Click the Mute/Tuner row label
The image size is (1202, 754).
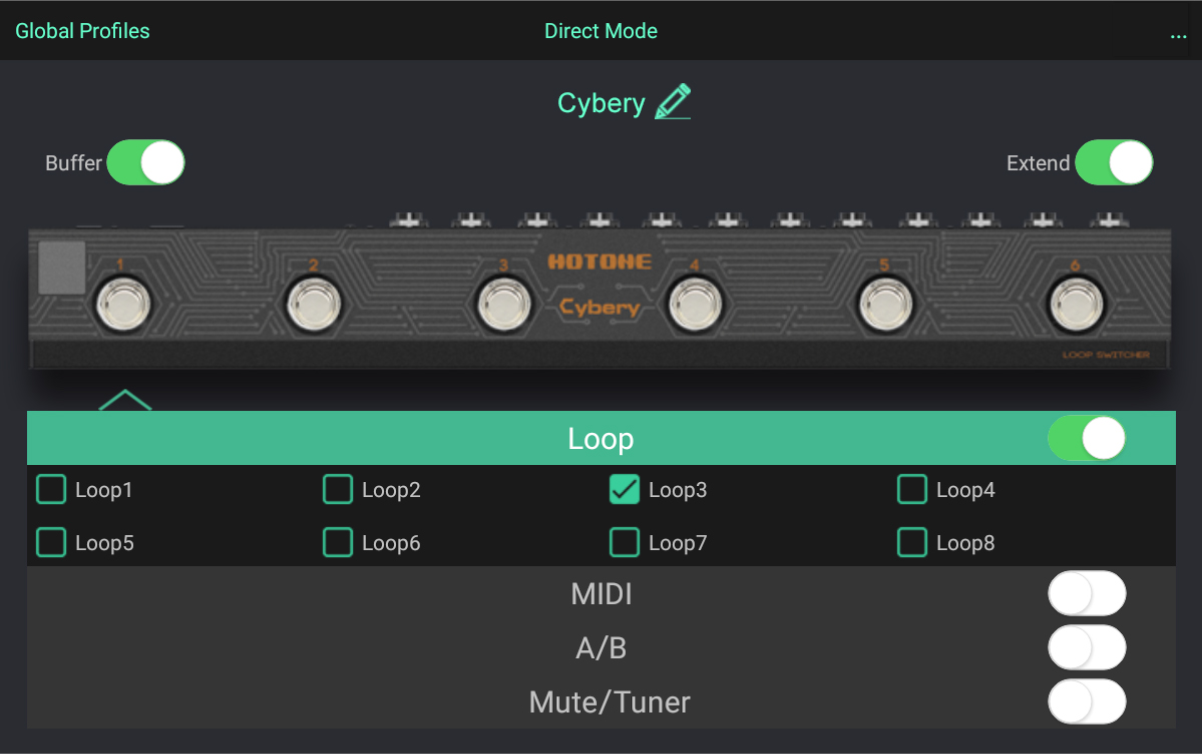(x=610, y=702)
